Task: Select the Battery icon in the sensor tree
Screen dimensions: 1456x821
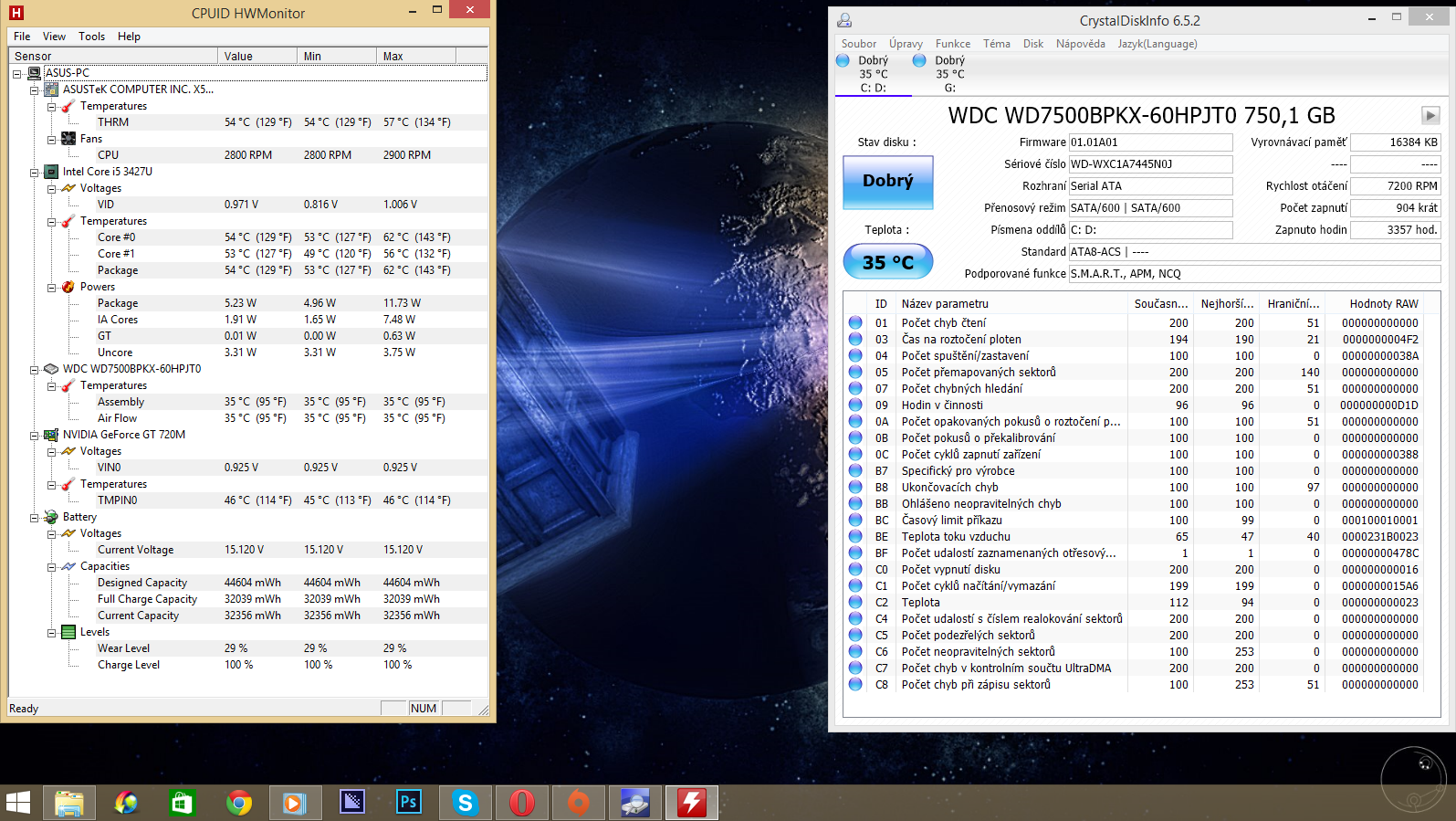Action: [x=51, y=517]
